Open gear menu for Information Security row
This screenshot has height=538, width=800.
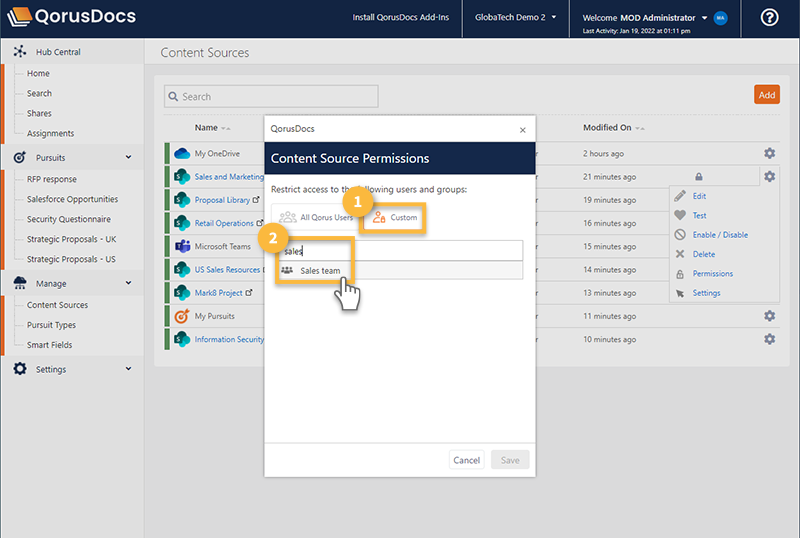click(769, 339)
